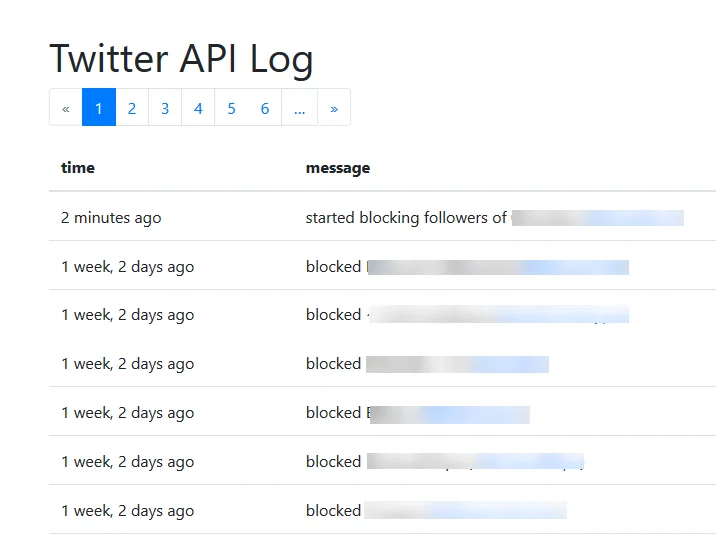The height and width of the screenshot is (535, 716).
Task: Click the Twitter API Log heading
Action: coord(181,59)
